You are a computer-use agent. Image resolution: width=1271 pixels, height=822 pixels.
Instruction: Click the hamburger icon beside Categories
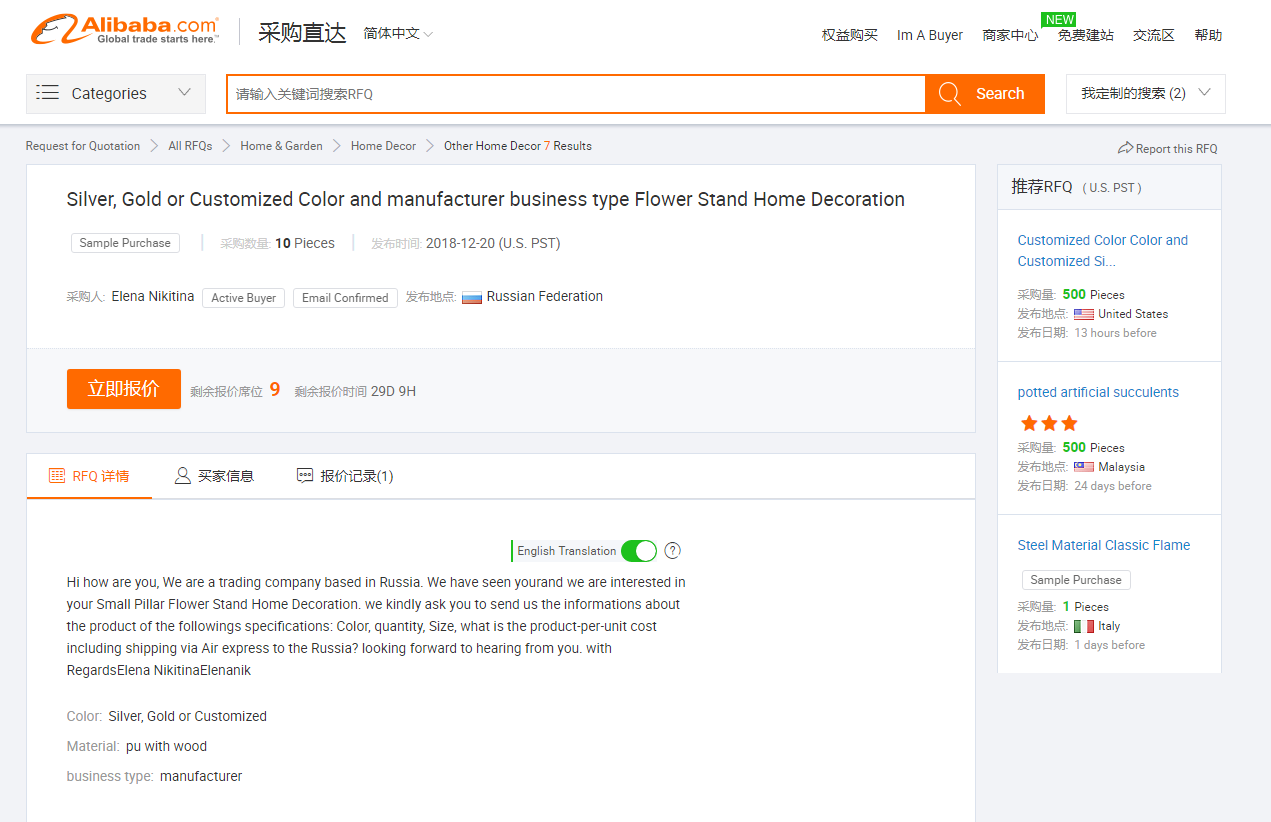[x=47, y=93]
